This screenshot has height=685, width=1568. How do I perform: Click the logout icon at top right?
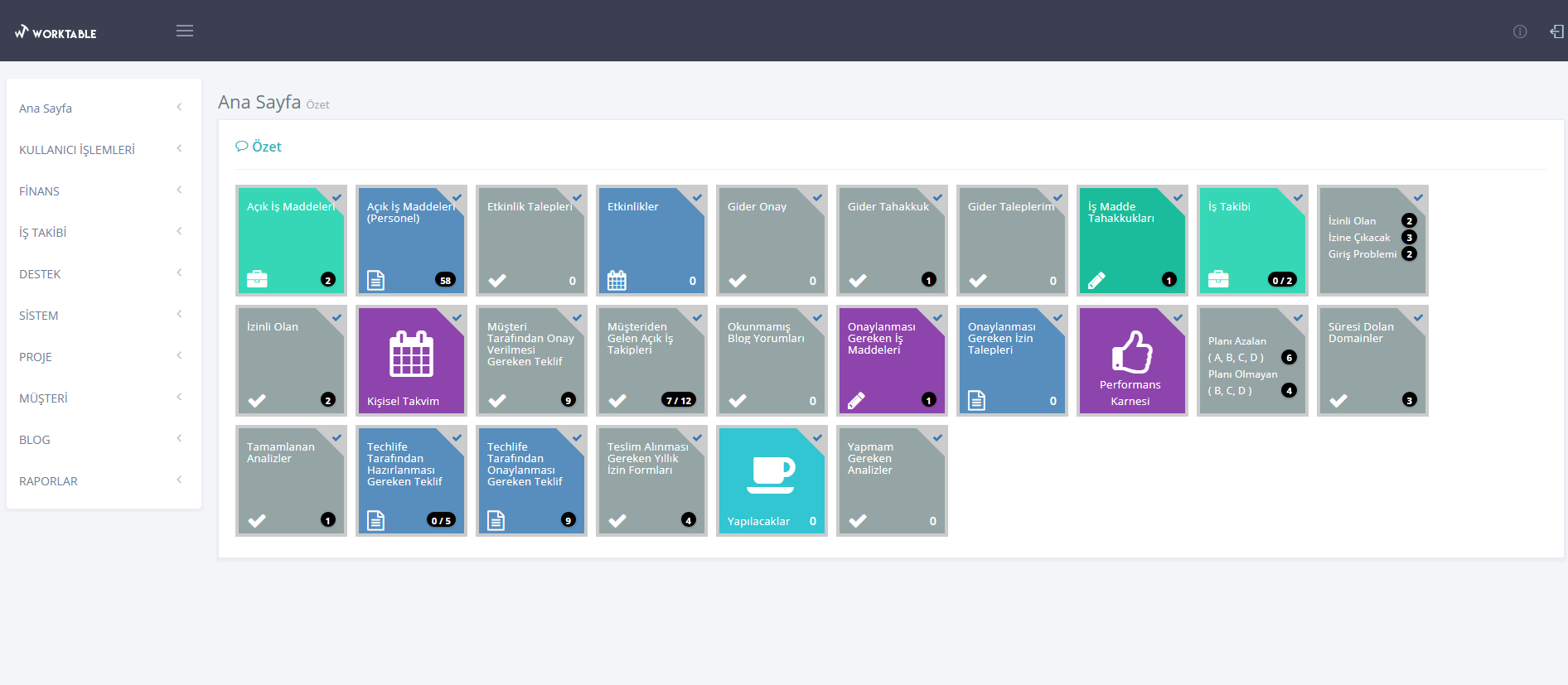1556,31
